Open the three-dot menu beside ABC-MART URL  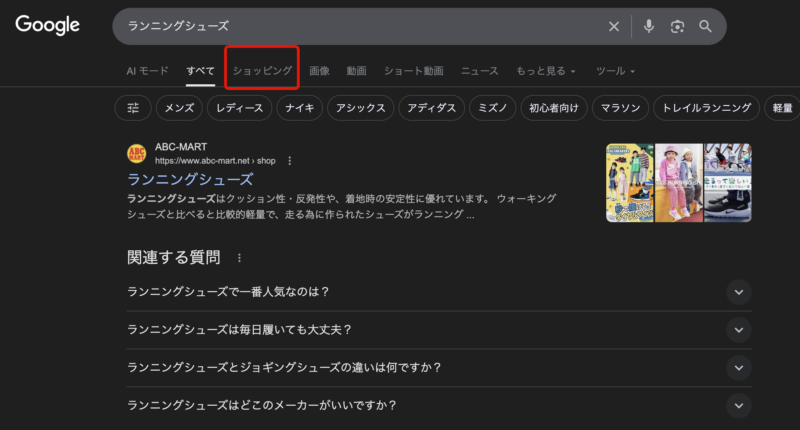(290, 160)
